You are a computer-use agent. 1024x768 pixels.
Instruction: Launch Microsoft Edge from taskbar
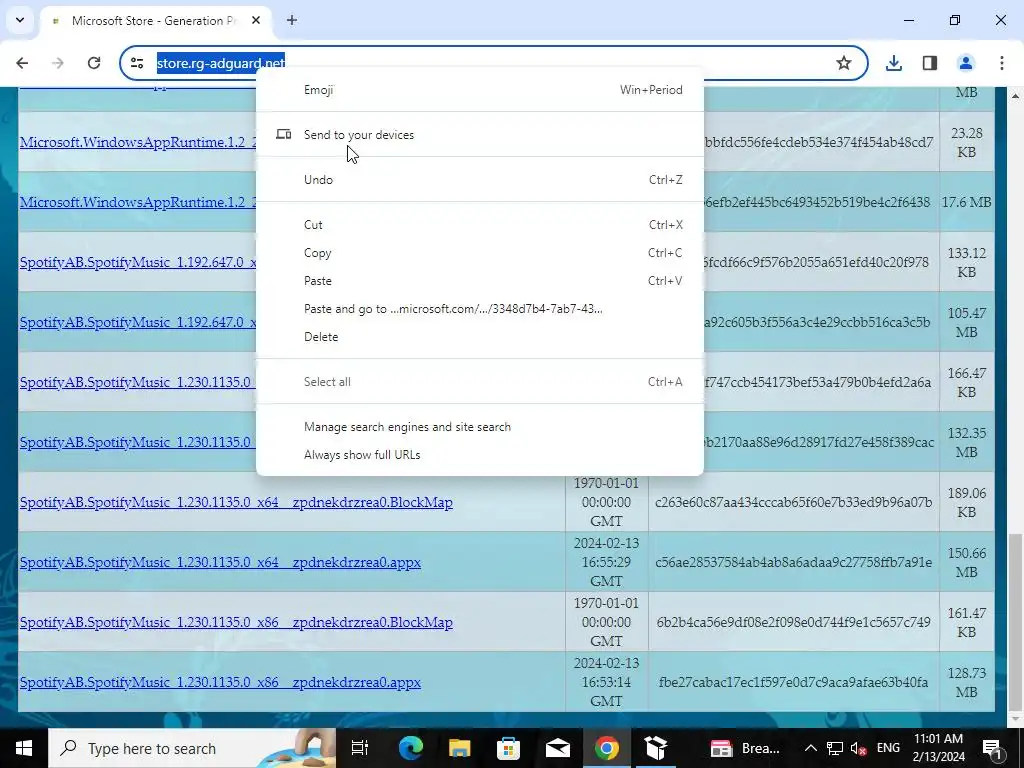coord(410,748)
